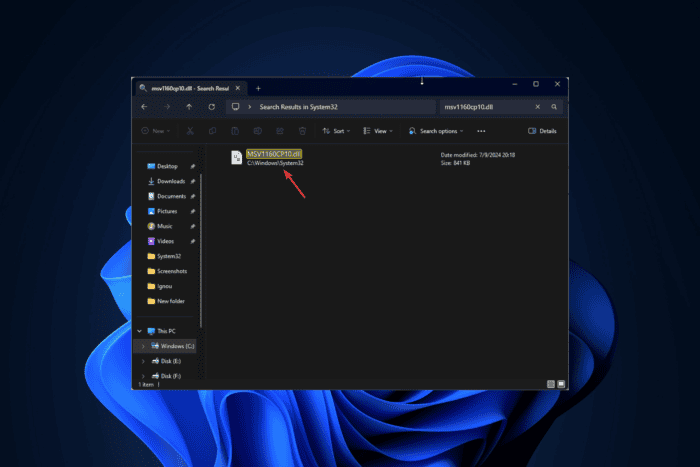Open Downloads in the sidebar
Viewport: 700px width, 467px height.
coord(171,181)
